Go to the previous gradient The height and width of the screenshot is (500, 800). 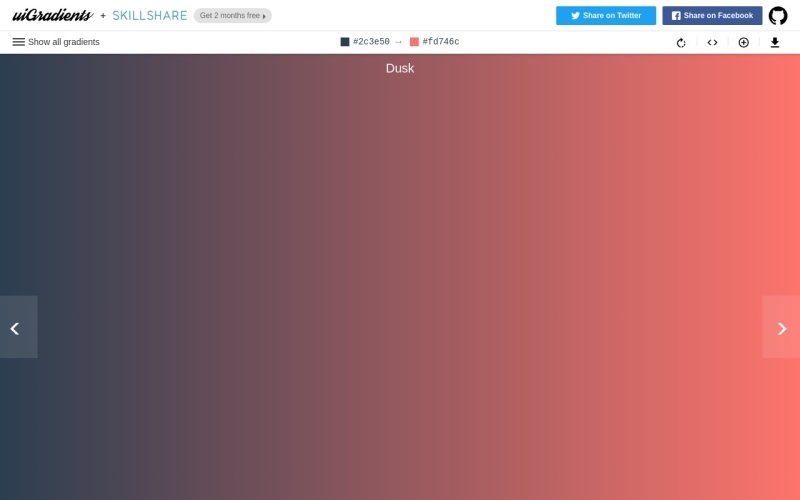coord(18,327)
